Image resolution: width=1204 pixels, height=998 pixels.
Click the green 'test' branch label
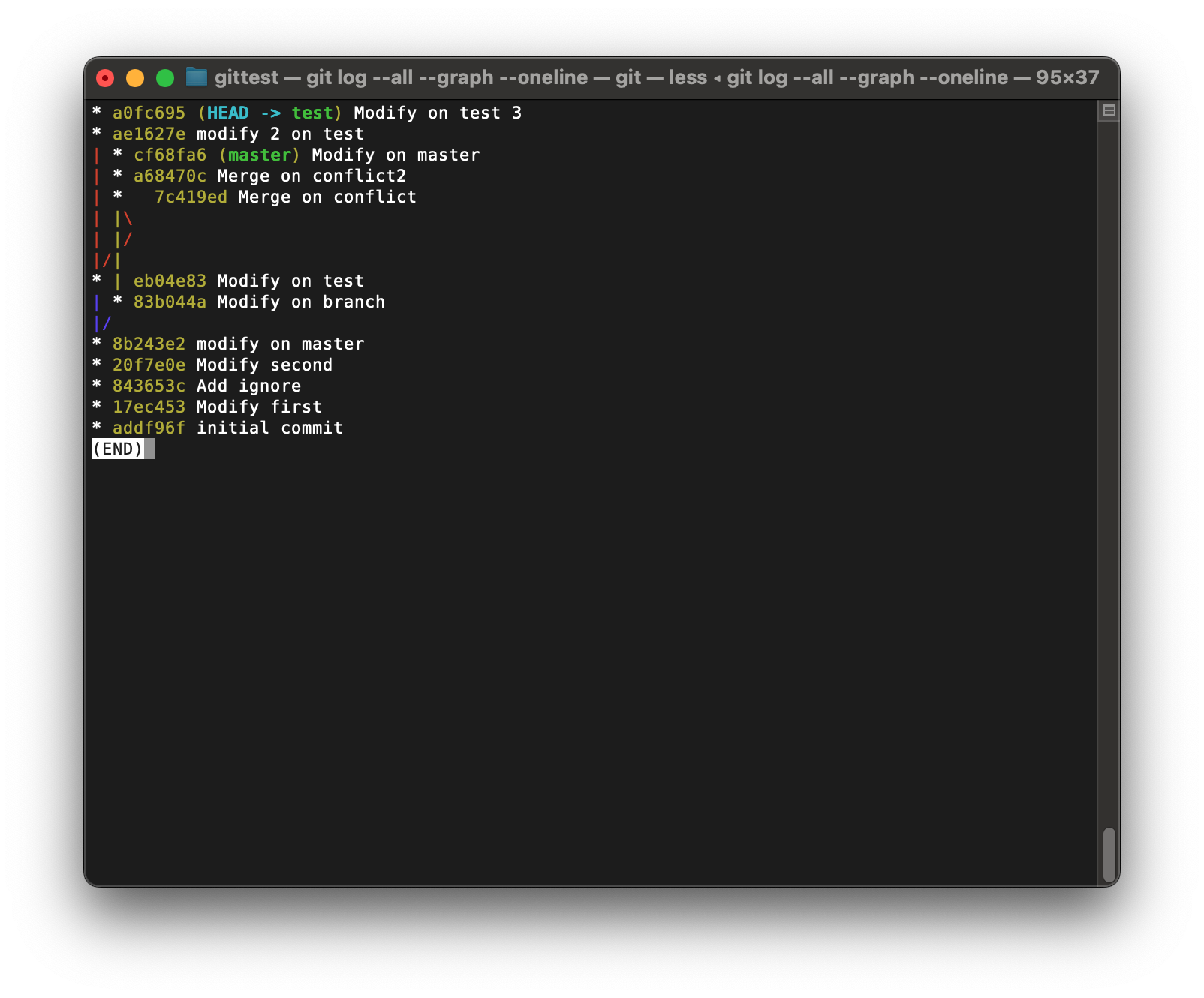tap(312, 113)
